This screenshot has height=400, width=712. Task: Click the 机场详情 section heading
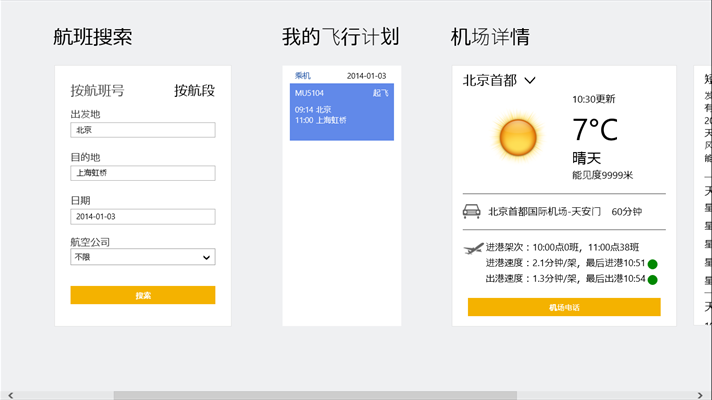tap(490, 37)
